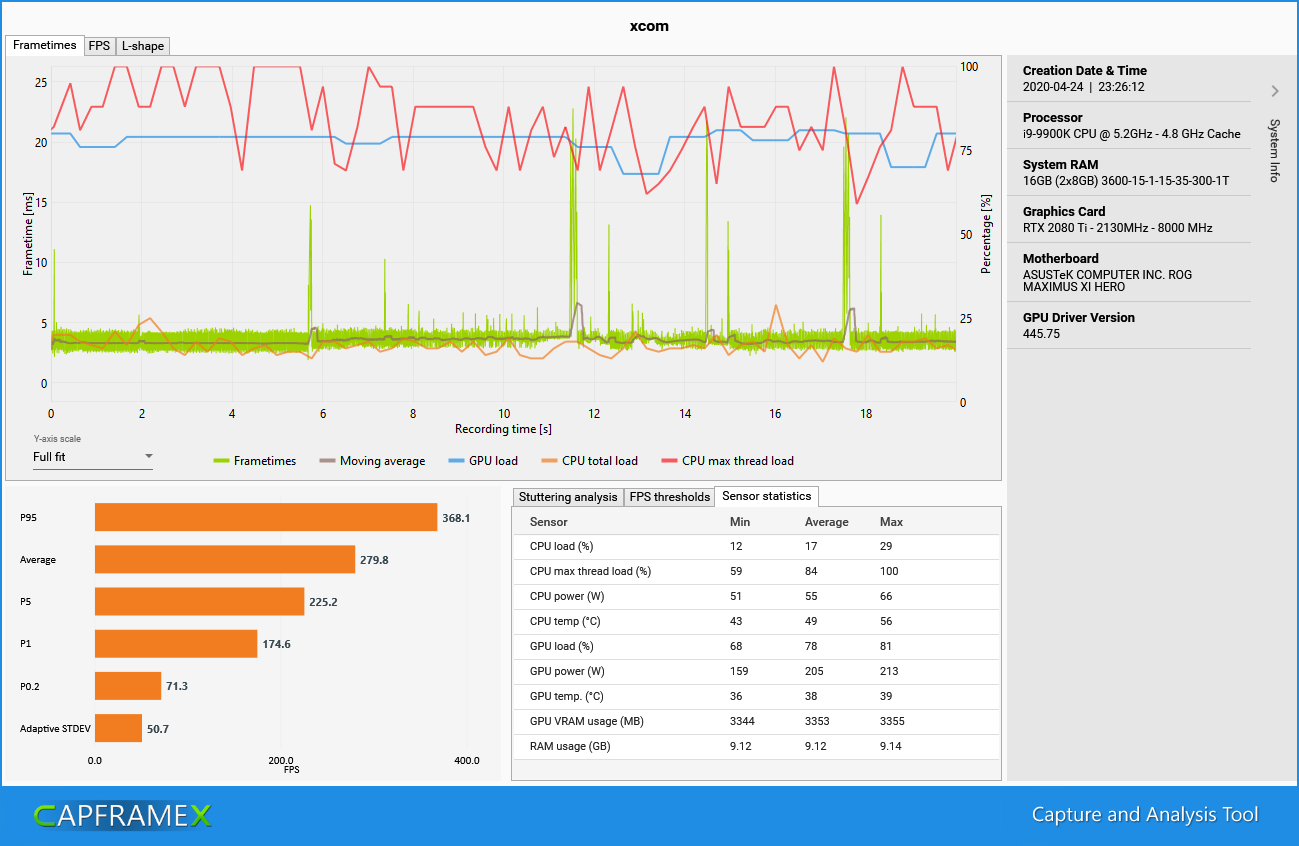Toggle Moving average legend entry

pyautogui.click(x=372, y=461)
